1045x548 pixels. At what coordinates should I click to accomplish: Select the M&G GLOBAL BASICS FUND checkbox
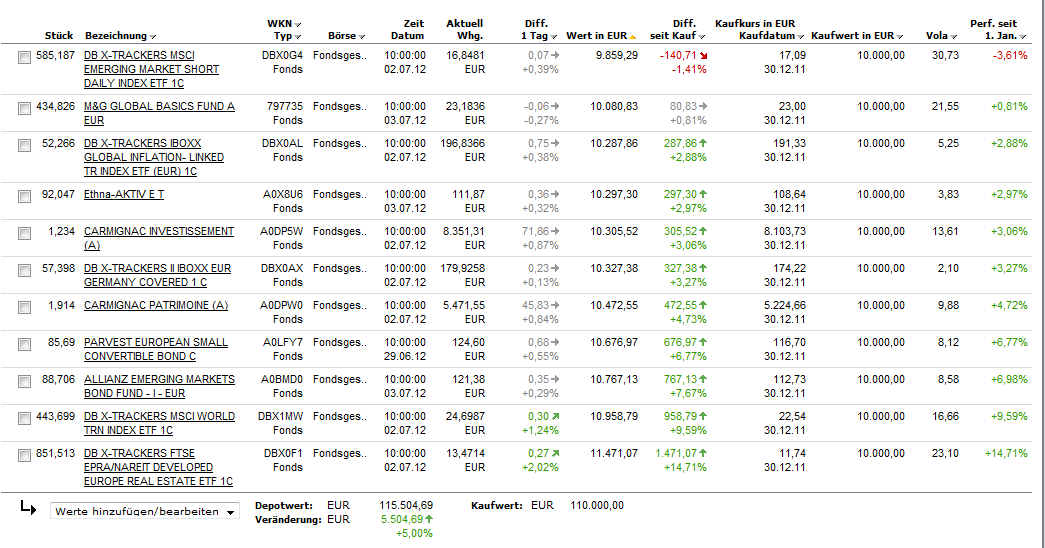pyautogui.click(x=25, y=109)
